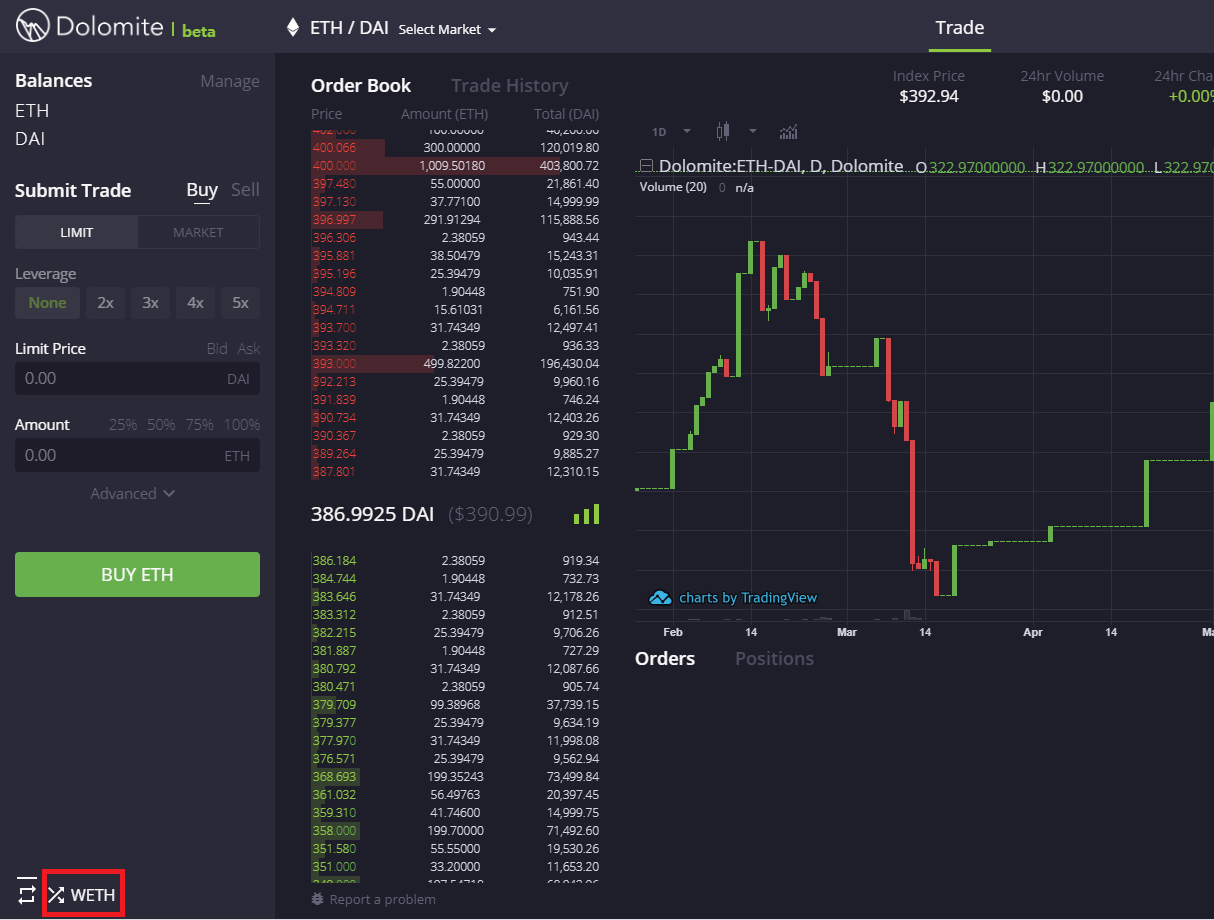Click the ETH diamond icon beside ETH / DAI
The image size is (1214, 920).
pyautogui.click(x=293, y=27)
